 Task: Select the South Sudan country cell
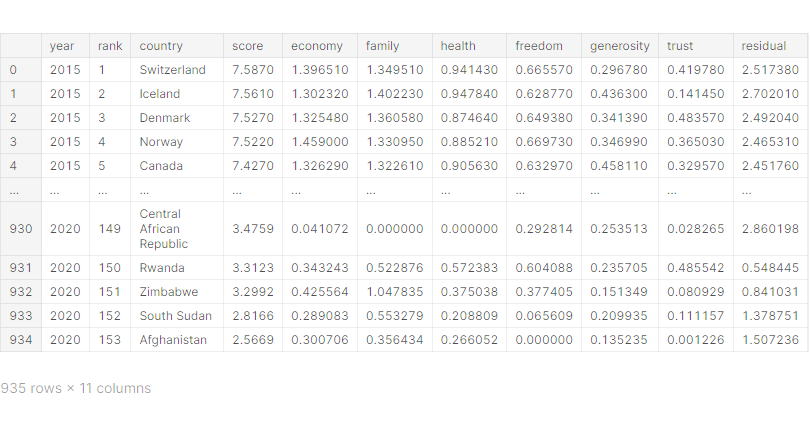coord(176,316)
